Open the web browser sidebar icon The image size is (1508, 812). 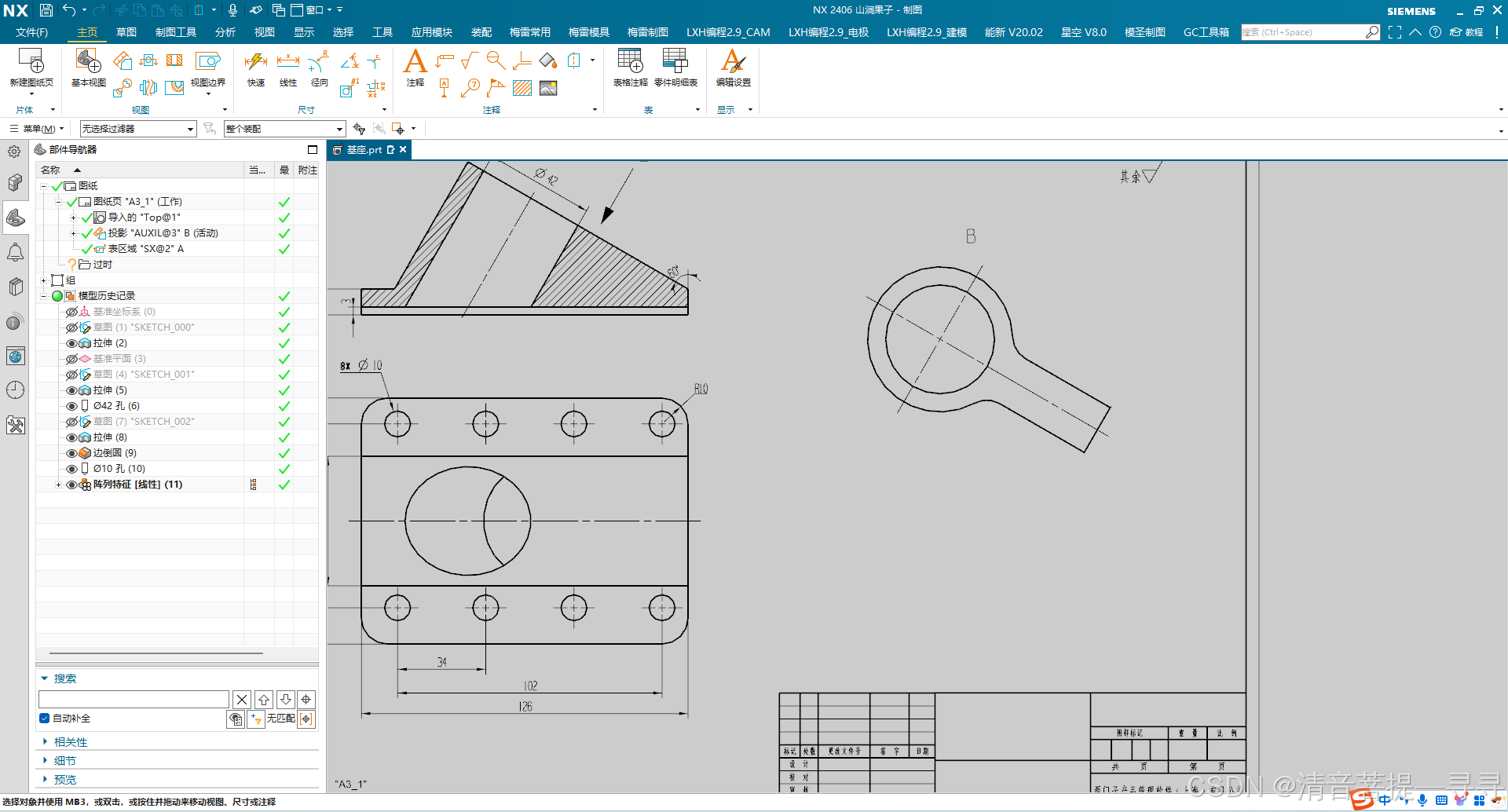[16, 356]
